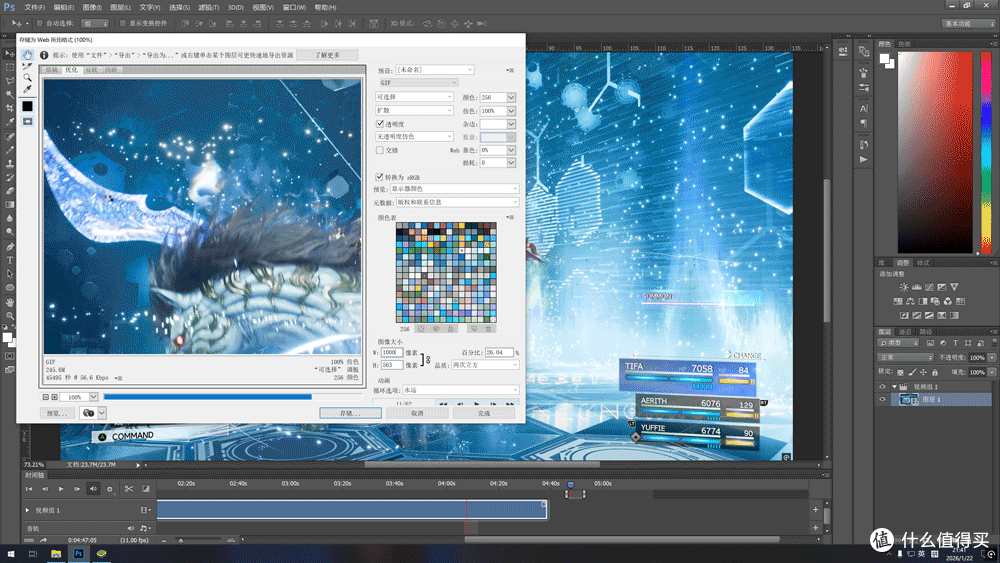Open the GIF file format dropdown

418,83
